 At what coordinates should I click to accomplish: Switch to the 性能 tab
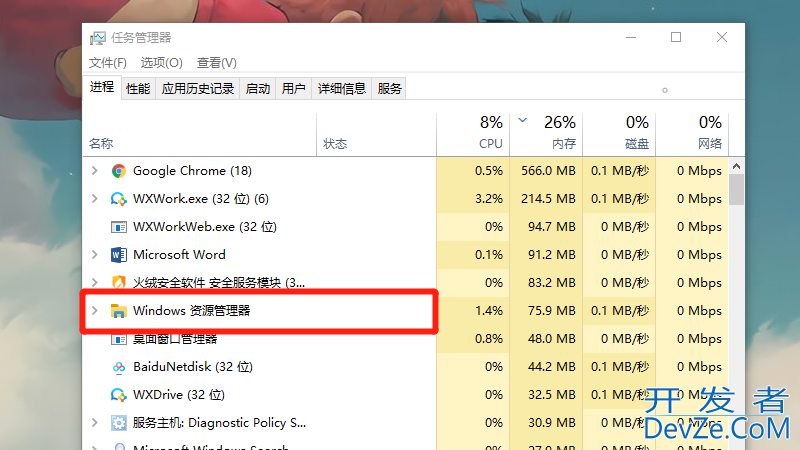pyautogui.click(x=138, y=89)
